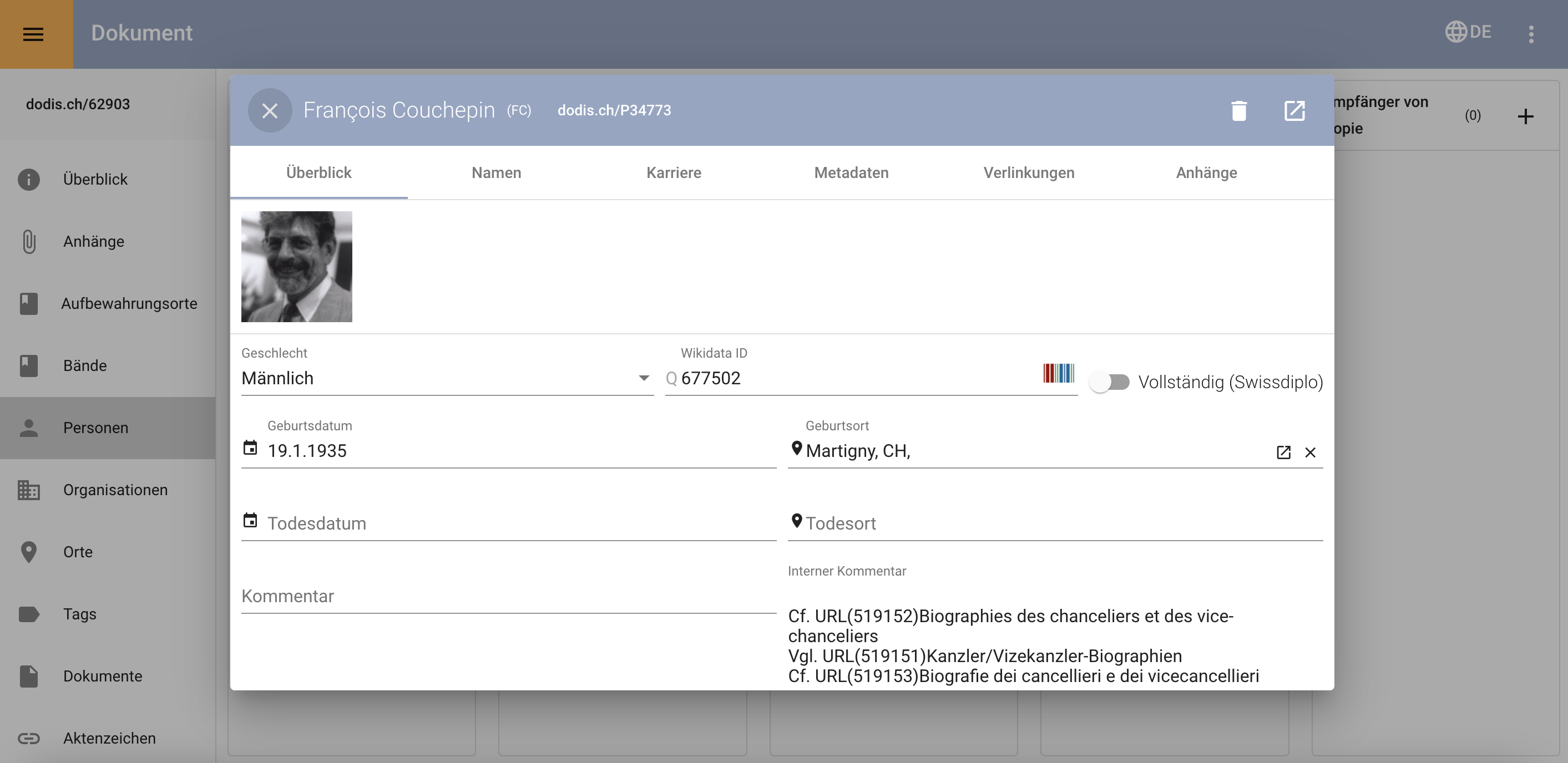Clear the Geburtsort field with X
Image resolution: width=1568 pixels, height=763 pixels.
click(1310, 452)
